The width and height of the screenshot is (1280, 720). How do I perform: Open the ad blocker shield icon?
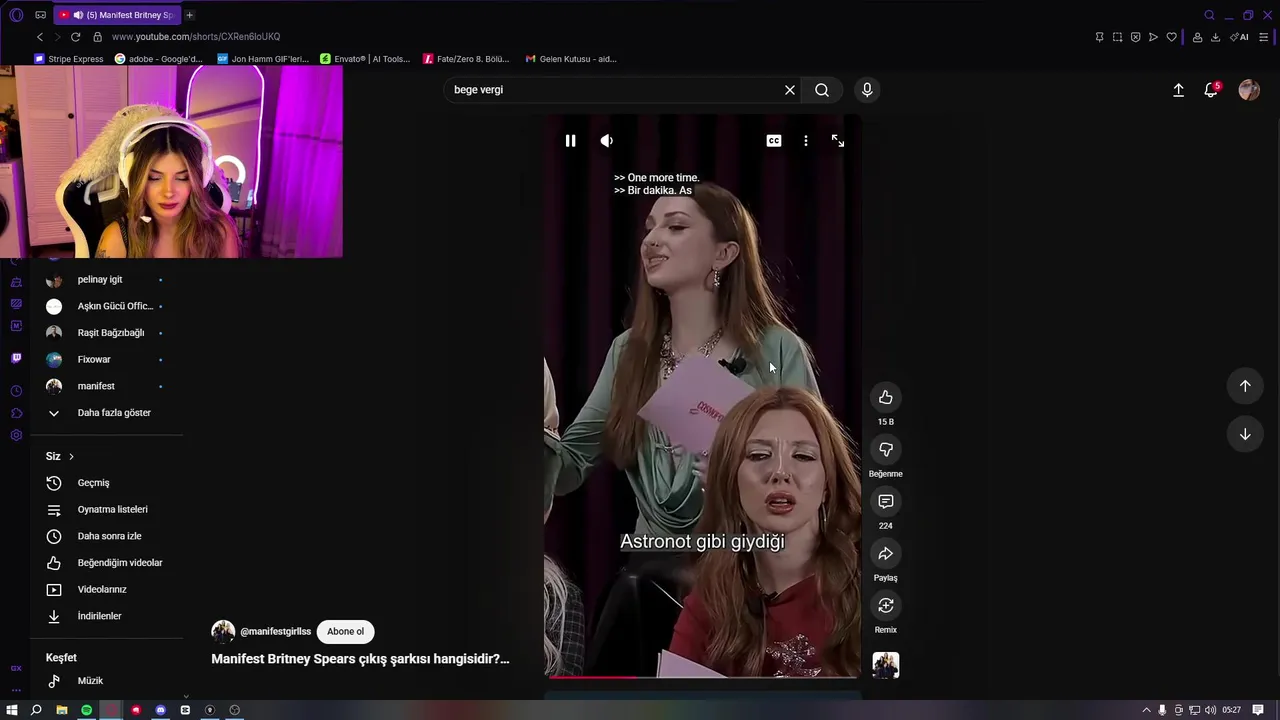[x=1135, y=37]
